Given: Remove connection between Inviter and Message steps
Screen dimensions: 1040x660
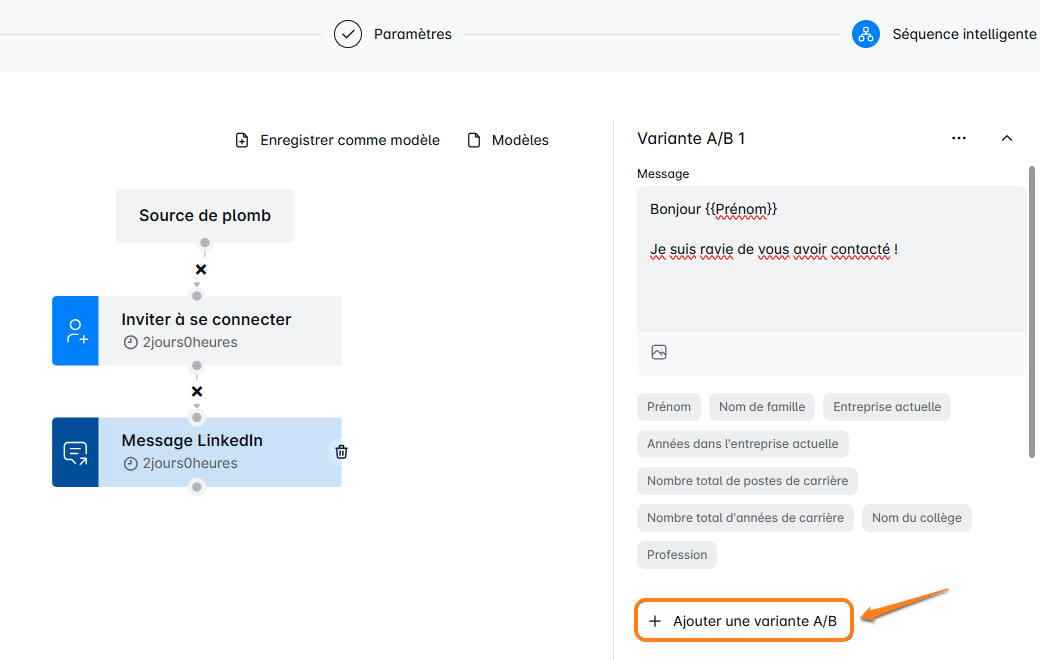Looking at the screenshot, I should 197,391.
